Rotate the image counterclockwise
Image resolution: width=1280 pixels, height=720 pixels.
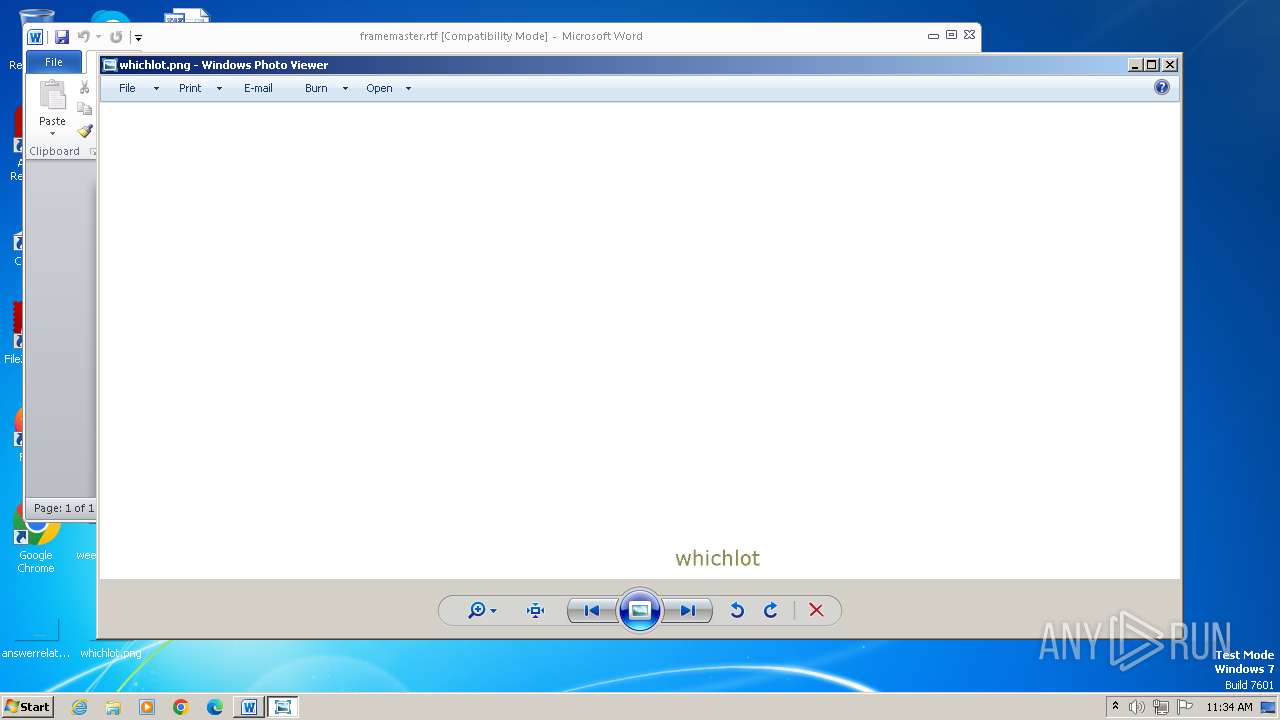[x=737, y=611]
